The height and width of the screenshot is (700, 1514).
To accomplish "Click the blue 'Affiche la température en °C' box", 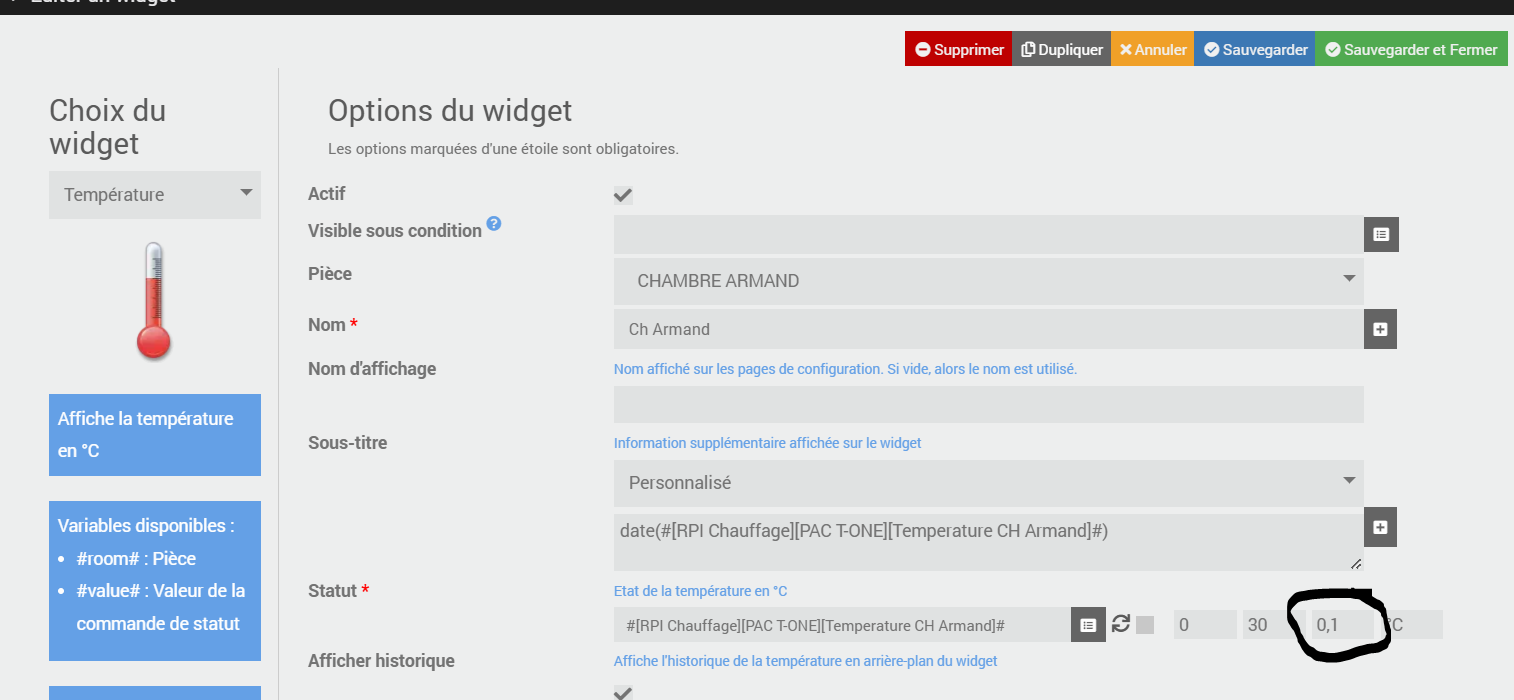I will [155, 435].
